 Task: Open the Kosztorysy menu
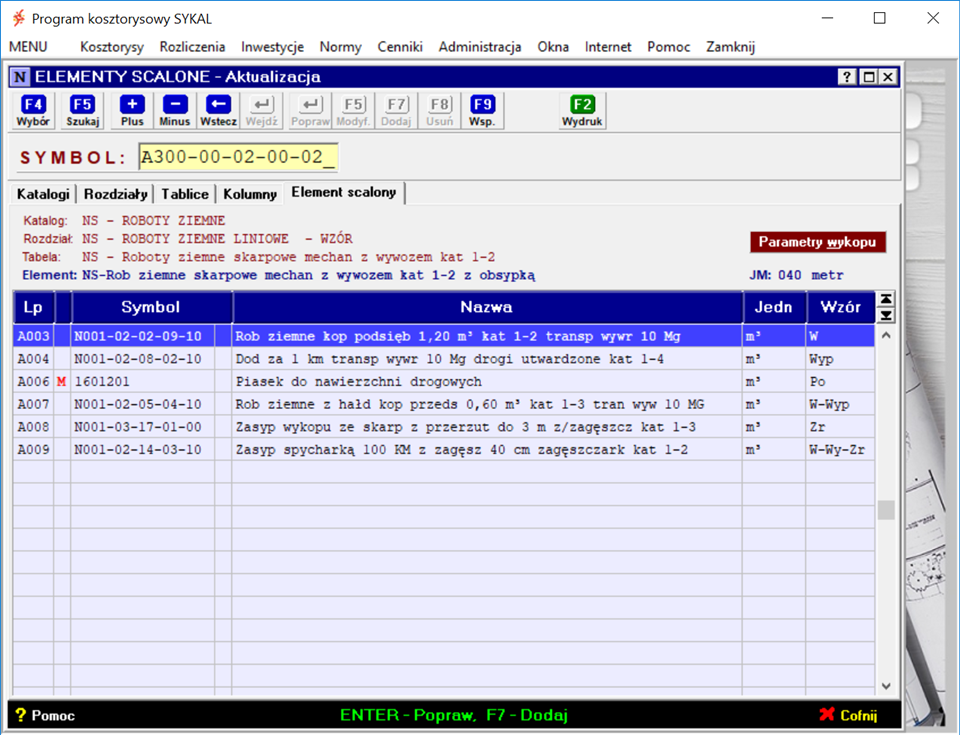click(112, 47)
